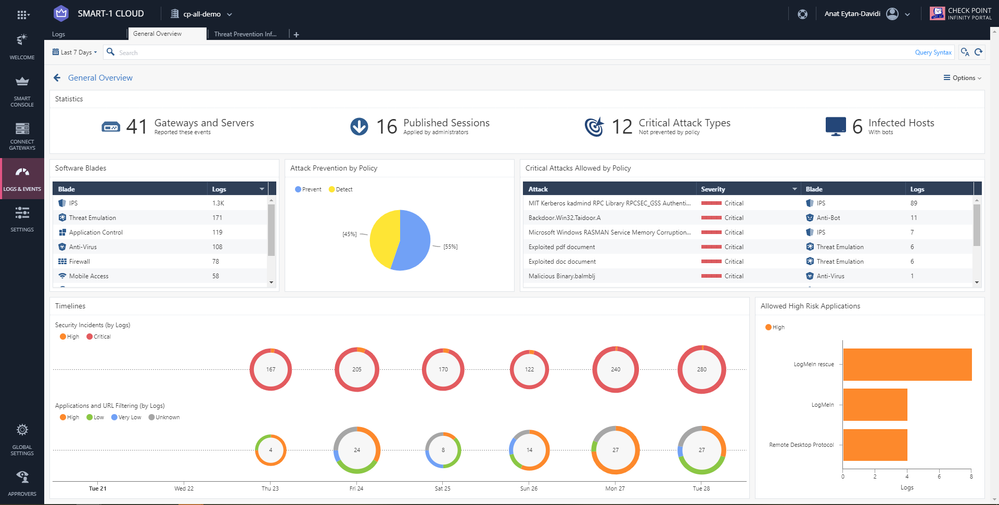Open Smart Console from the sidebar
The height and width of the screenshot is (505, 999).
point(22,88)
